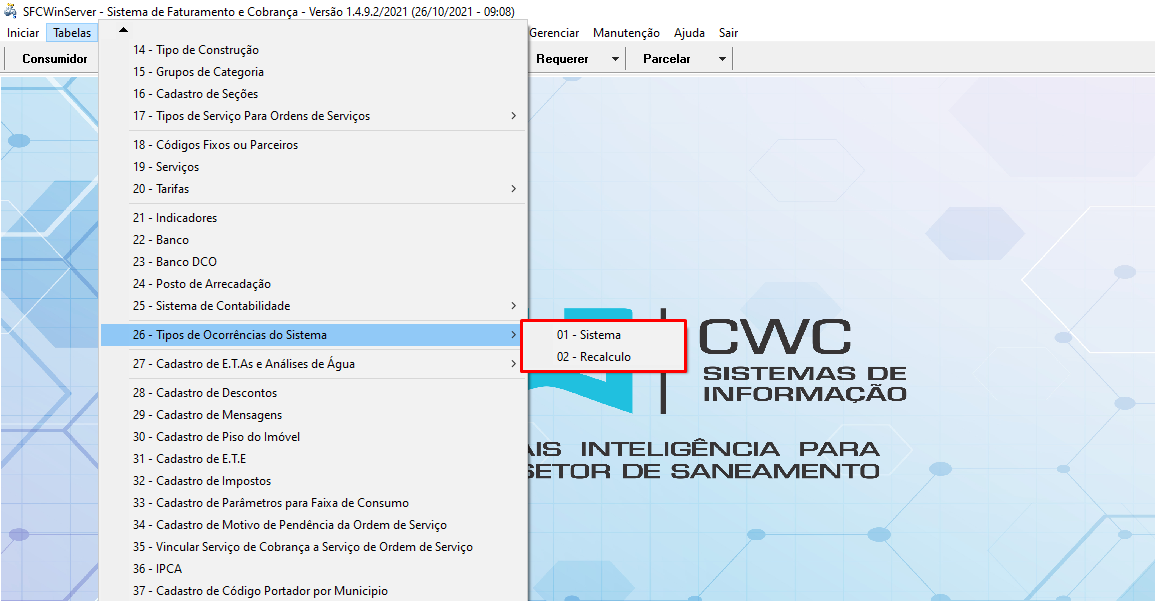Open 28 - Cadastro de Descontos
Screen dimensions: 1155x601
coord(205,393)
